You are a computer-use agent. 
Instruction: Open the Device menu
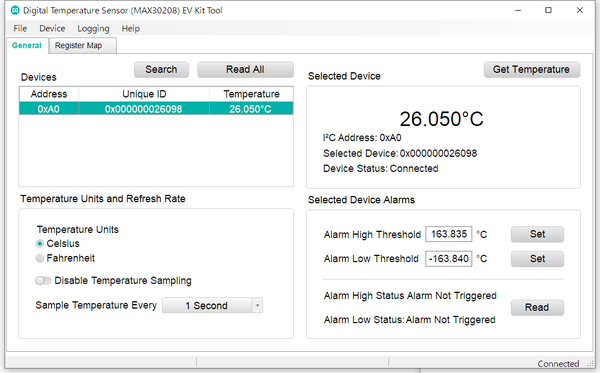click(x=52, y=29)
